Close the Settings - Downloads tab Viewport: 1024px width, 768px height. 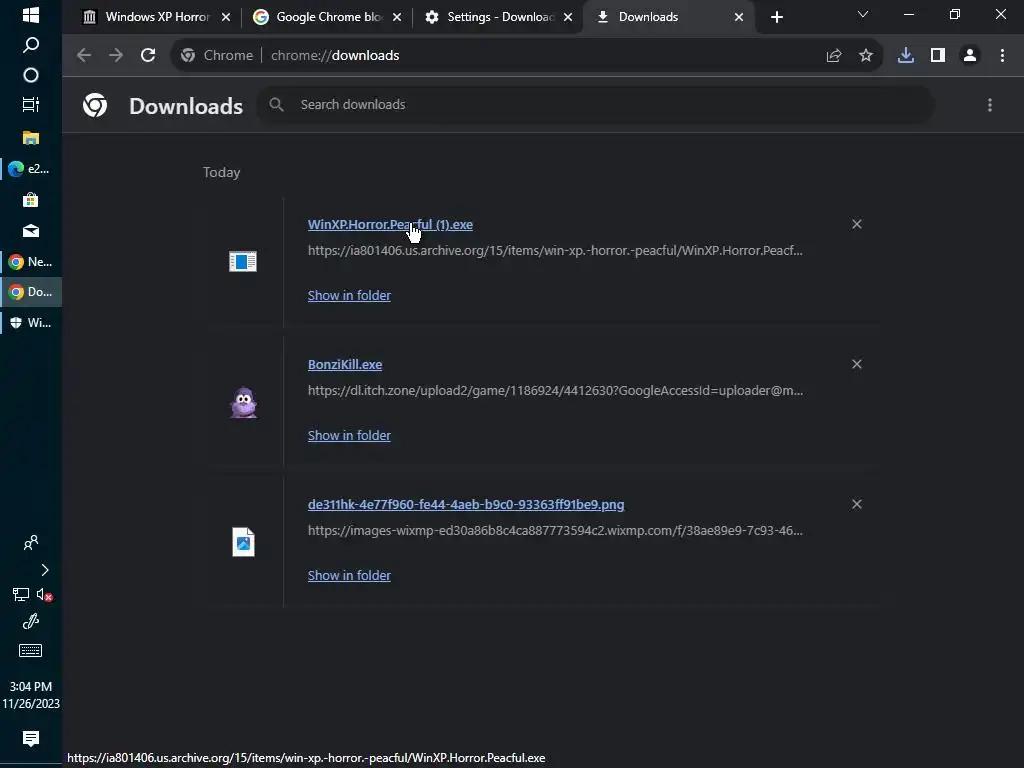pyautogui.click(x=568, y=17)
